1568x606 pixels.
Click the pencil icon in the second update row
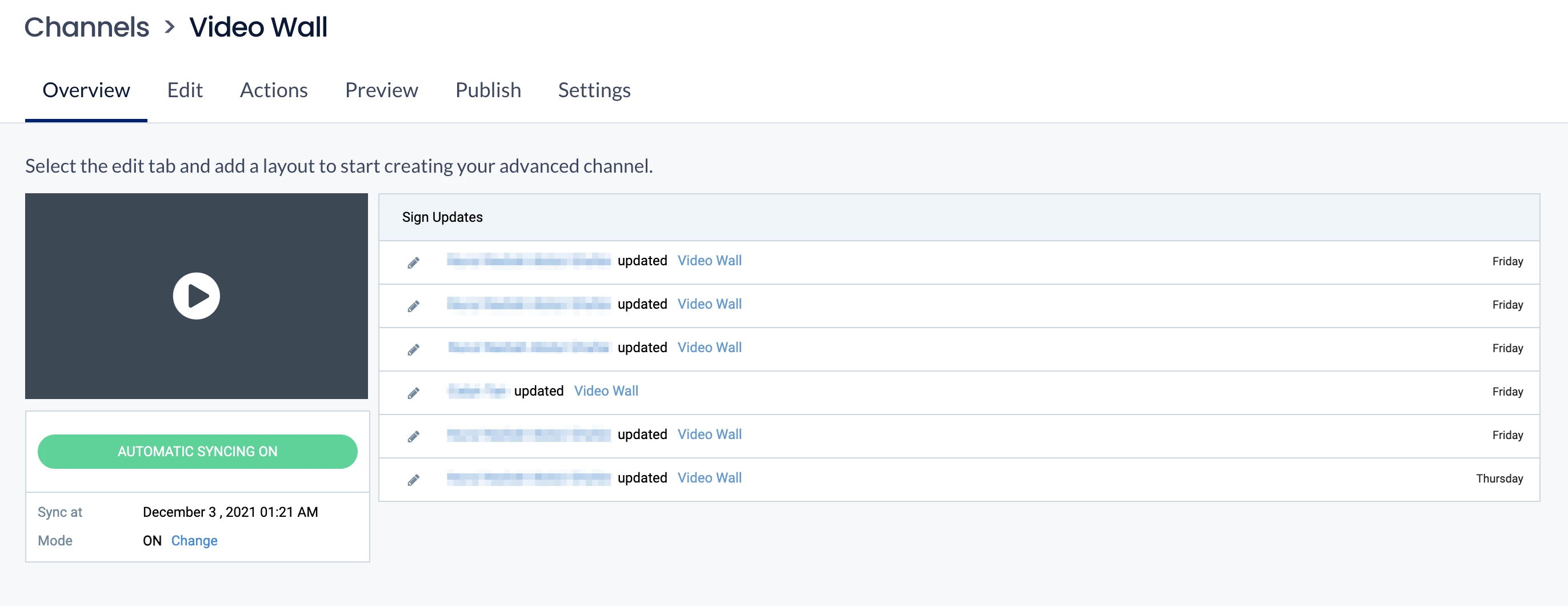coord(413,306)
